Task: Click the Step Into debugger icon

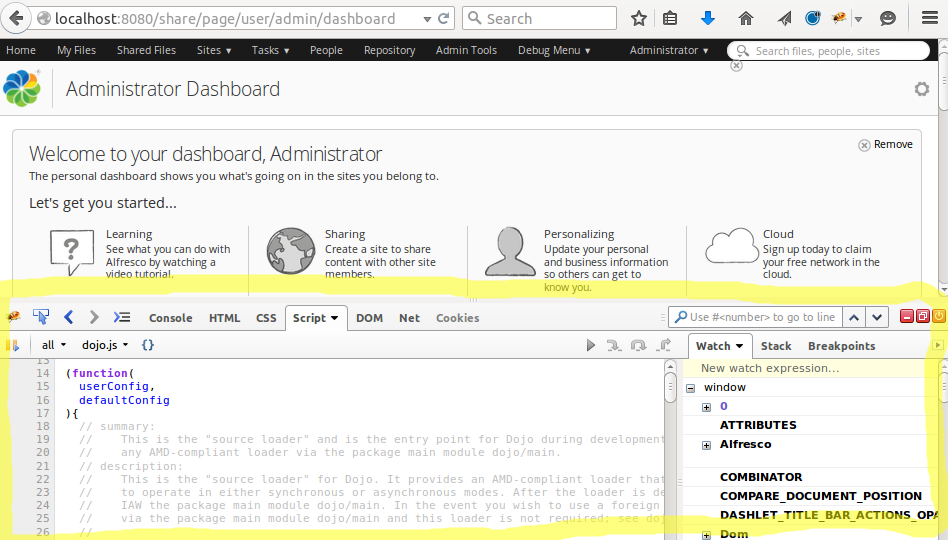Action: point(614,345)
